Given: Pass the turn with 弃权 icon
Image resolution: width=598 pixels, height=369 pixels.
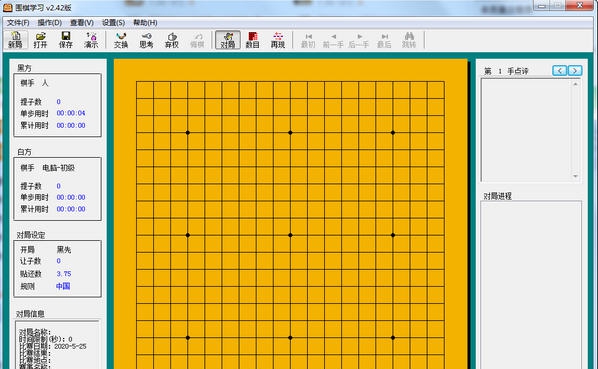Looking at the screenshot, I should 172,40.
